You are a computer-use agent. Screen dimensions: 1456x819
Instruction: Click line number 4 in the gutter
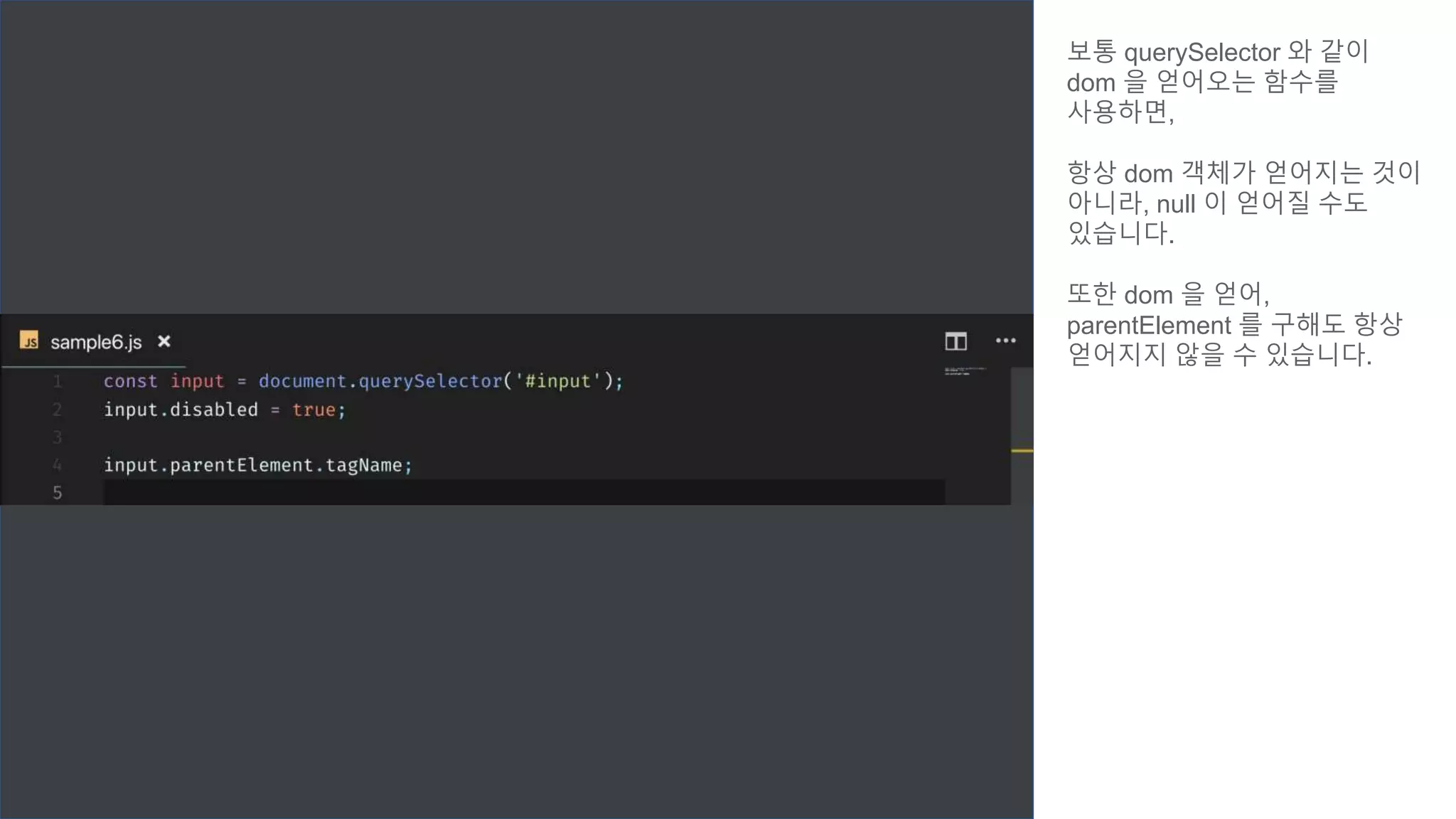tap(58, 465)
